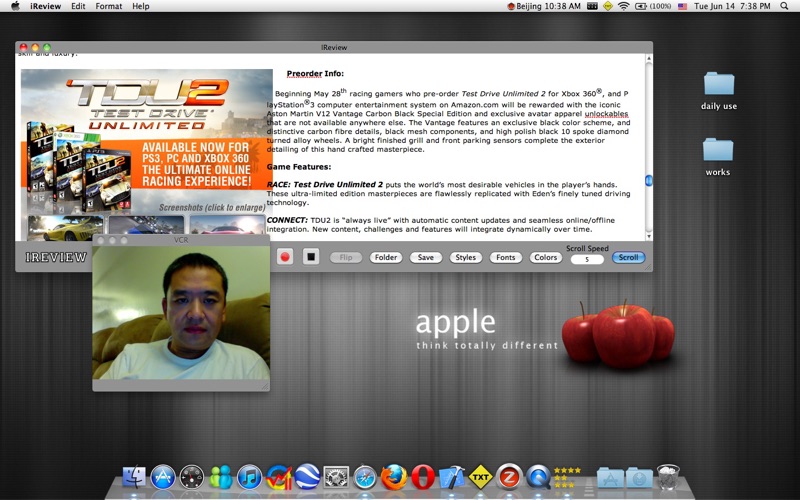Click the black keyboard-like menu bar icon
This screenshot has height=500, width=800.
(592, 6)
